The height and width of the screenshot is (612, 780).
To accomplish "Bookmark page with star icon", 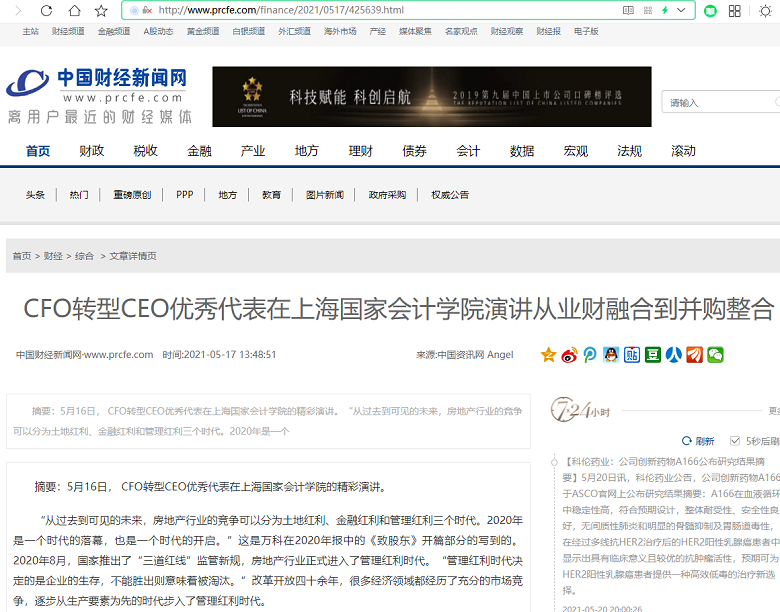I will click(x=100, y=10).
